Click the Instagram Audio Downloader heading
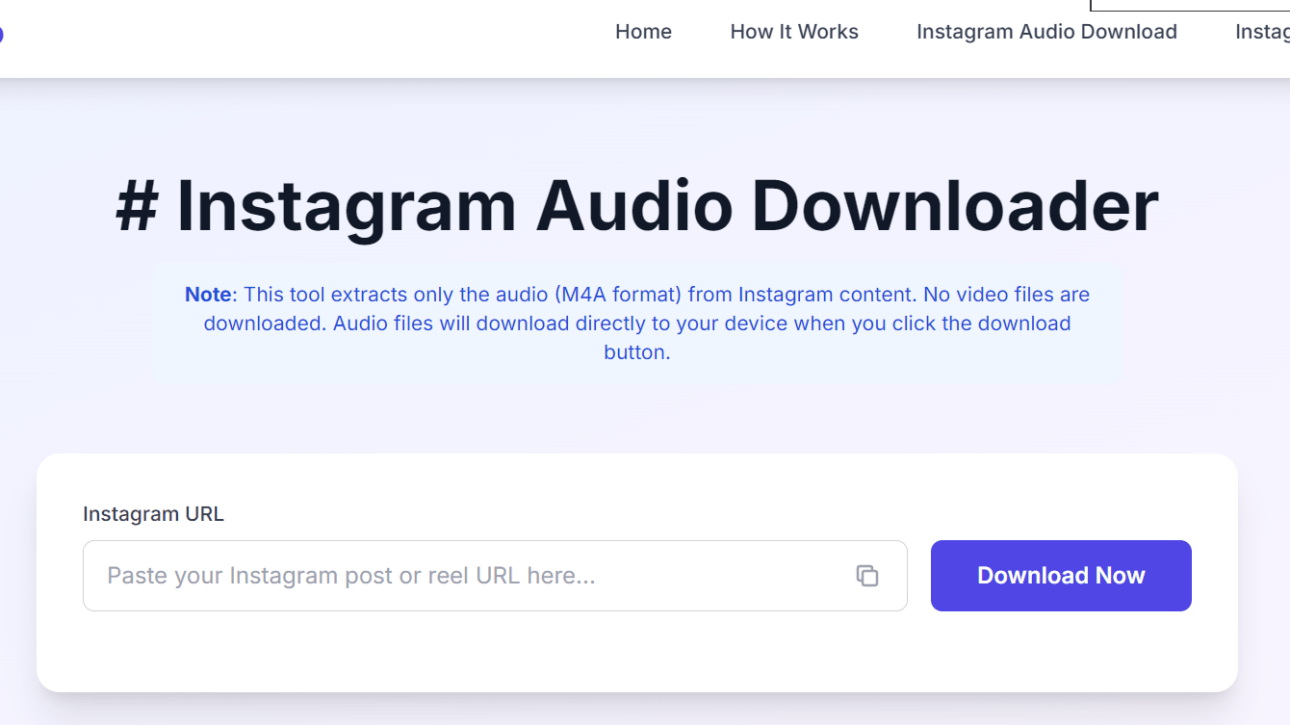 [x=637, y=206]
